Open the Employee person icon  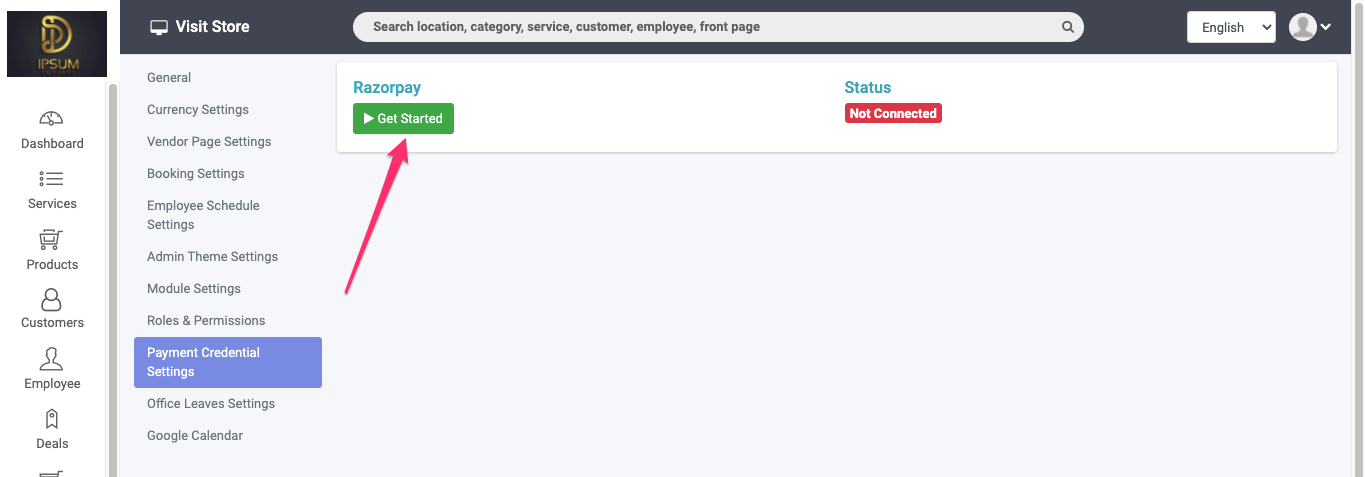[52, 359]
